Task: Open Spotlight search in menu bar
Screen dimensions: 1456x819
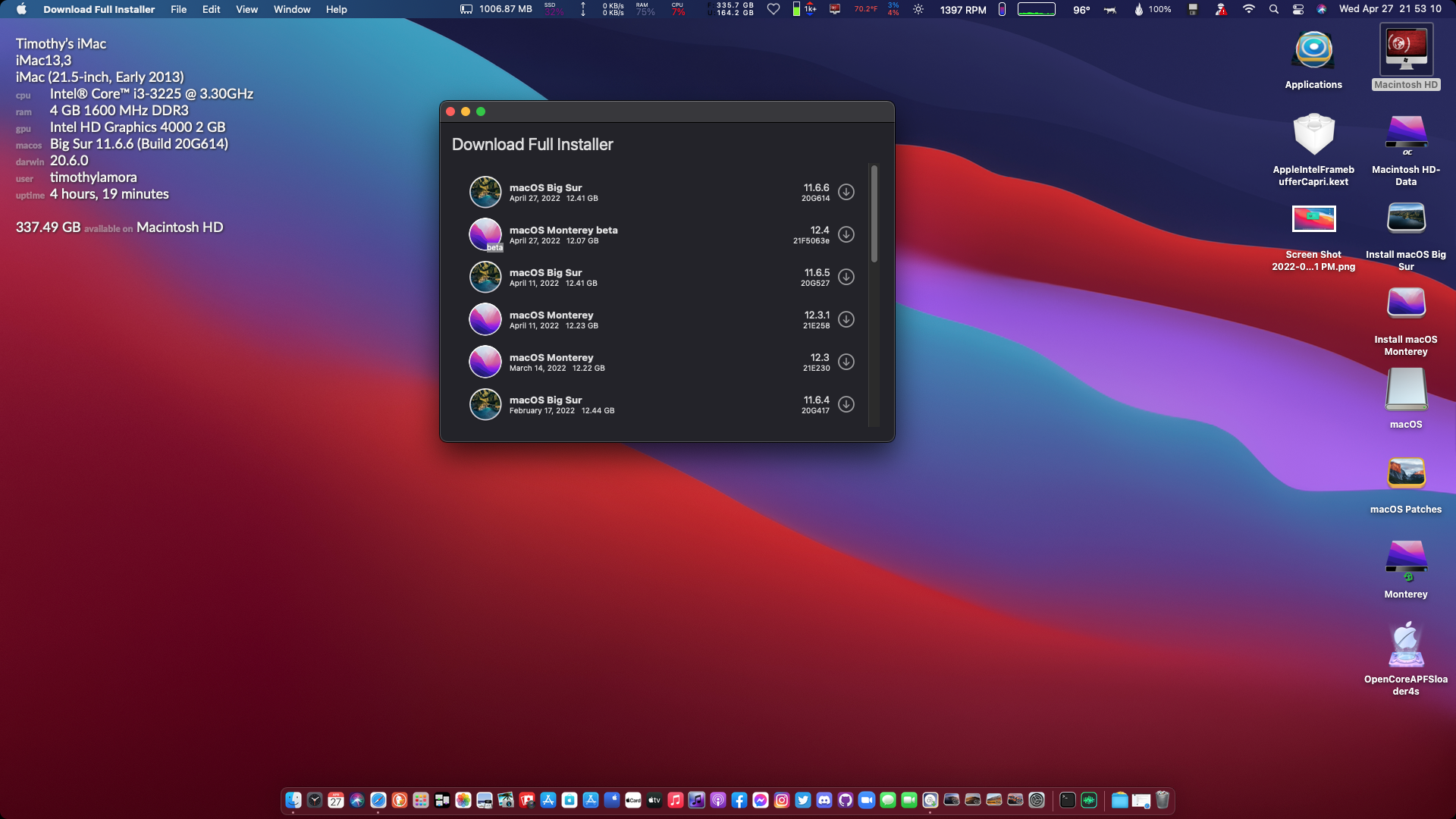Action: 1274,9
